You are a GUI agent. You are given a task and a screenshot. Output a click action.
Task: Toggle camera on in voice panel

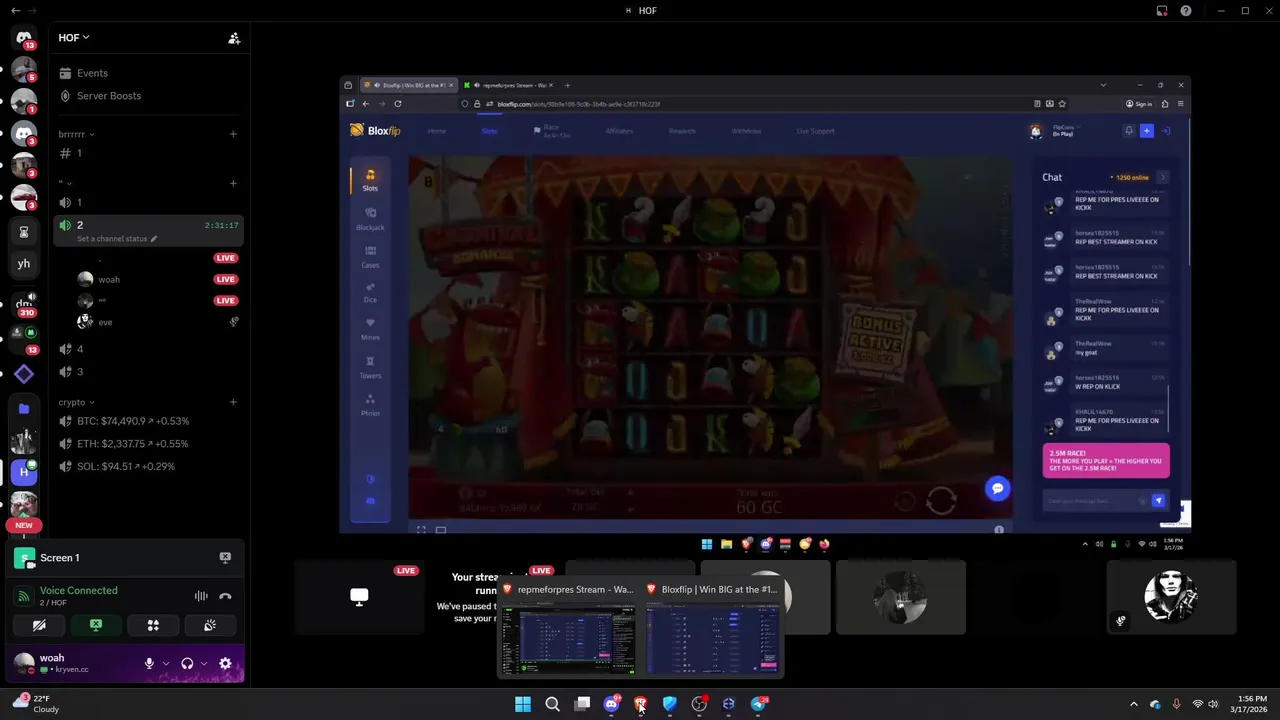(39, 625)
